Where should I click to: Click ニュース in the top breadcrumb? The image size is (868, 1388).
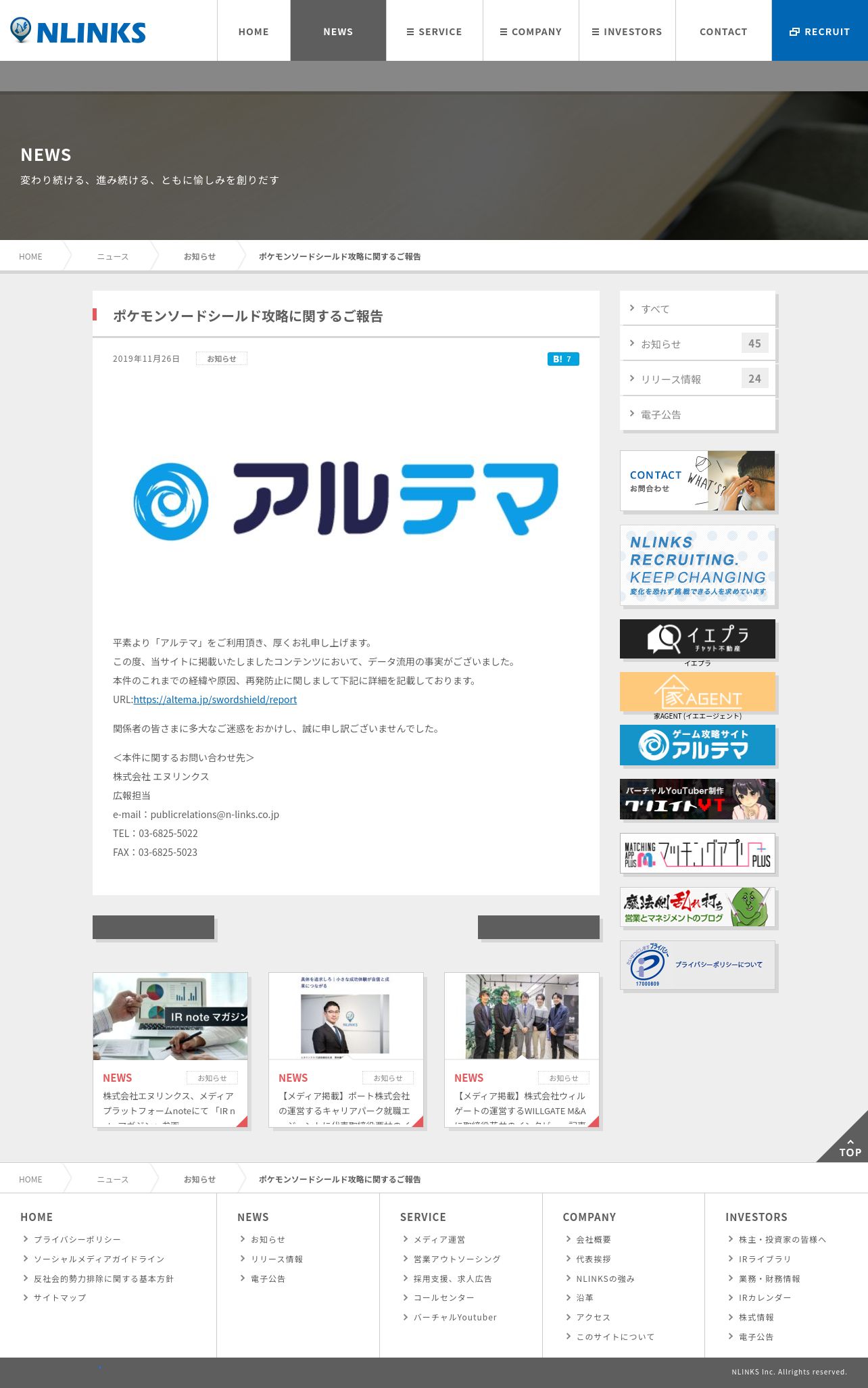(x=112, y=256)
